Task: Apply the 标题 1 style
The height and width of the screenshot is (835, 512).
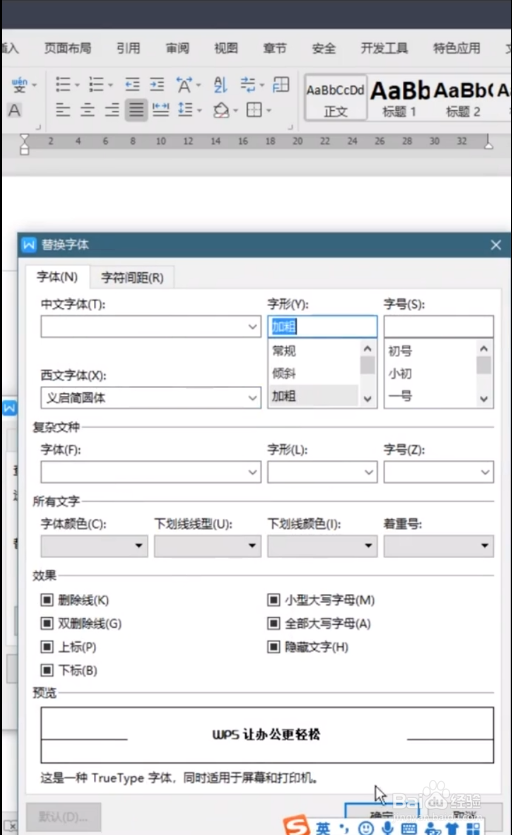Action: (x=400, y=98)
